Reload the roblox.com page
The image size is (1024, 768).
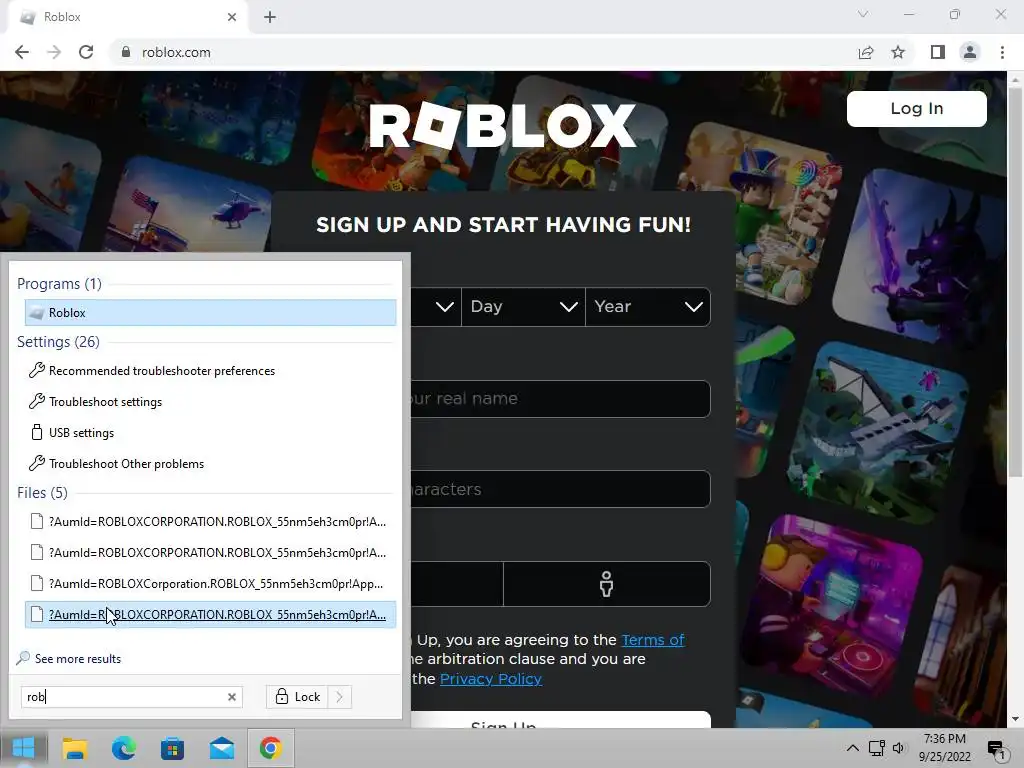coord(86,52)
